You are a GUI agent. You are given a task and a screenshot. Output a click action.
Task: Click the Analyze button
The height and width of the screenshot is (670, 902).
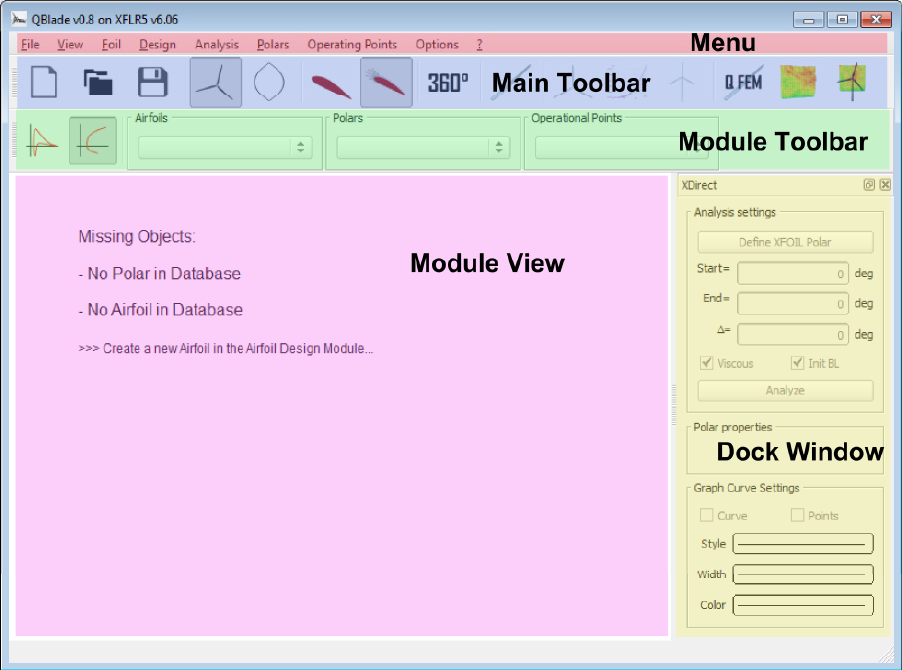(785, 390)
